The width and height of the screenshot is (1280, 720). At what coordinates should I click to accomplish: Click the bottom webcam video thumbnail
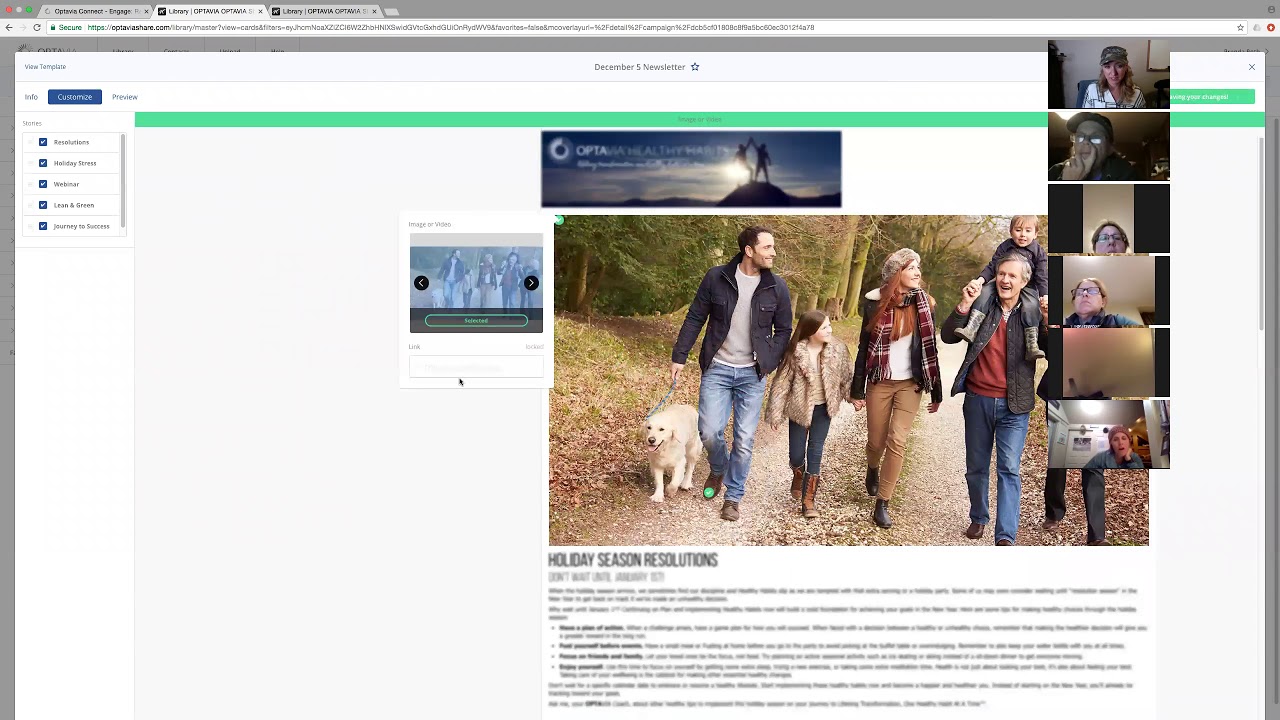[x=1108, y=434]
